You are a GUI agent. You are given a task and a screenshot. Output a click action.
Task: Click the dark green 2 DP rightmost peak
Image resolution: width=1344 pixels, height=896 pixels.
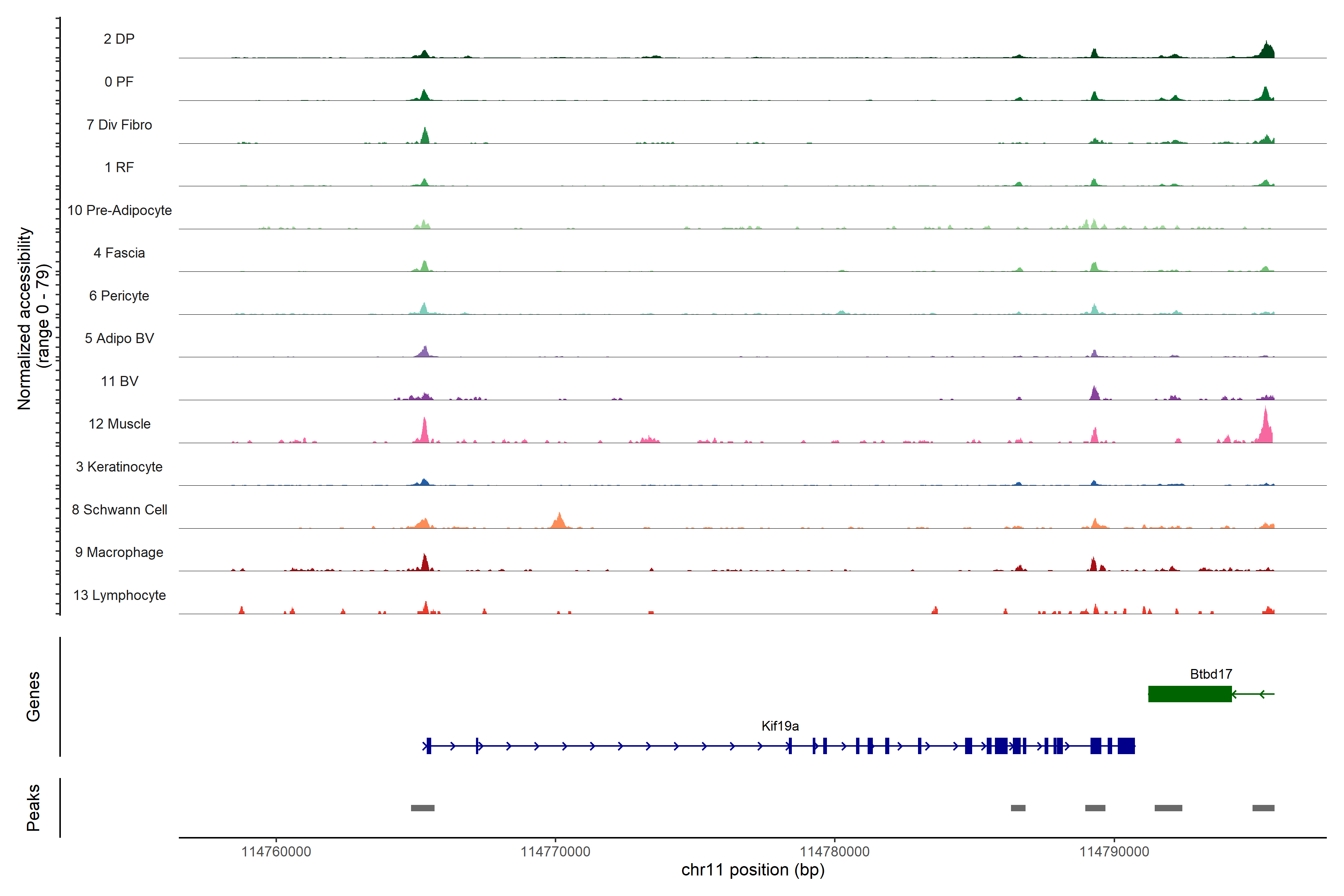[1266, 50]
